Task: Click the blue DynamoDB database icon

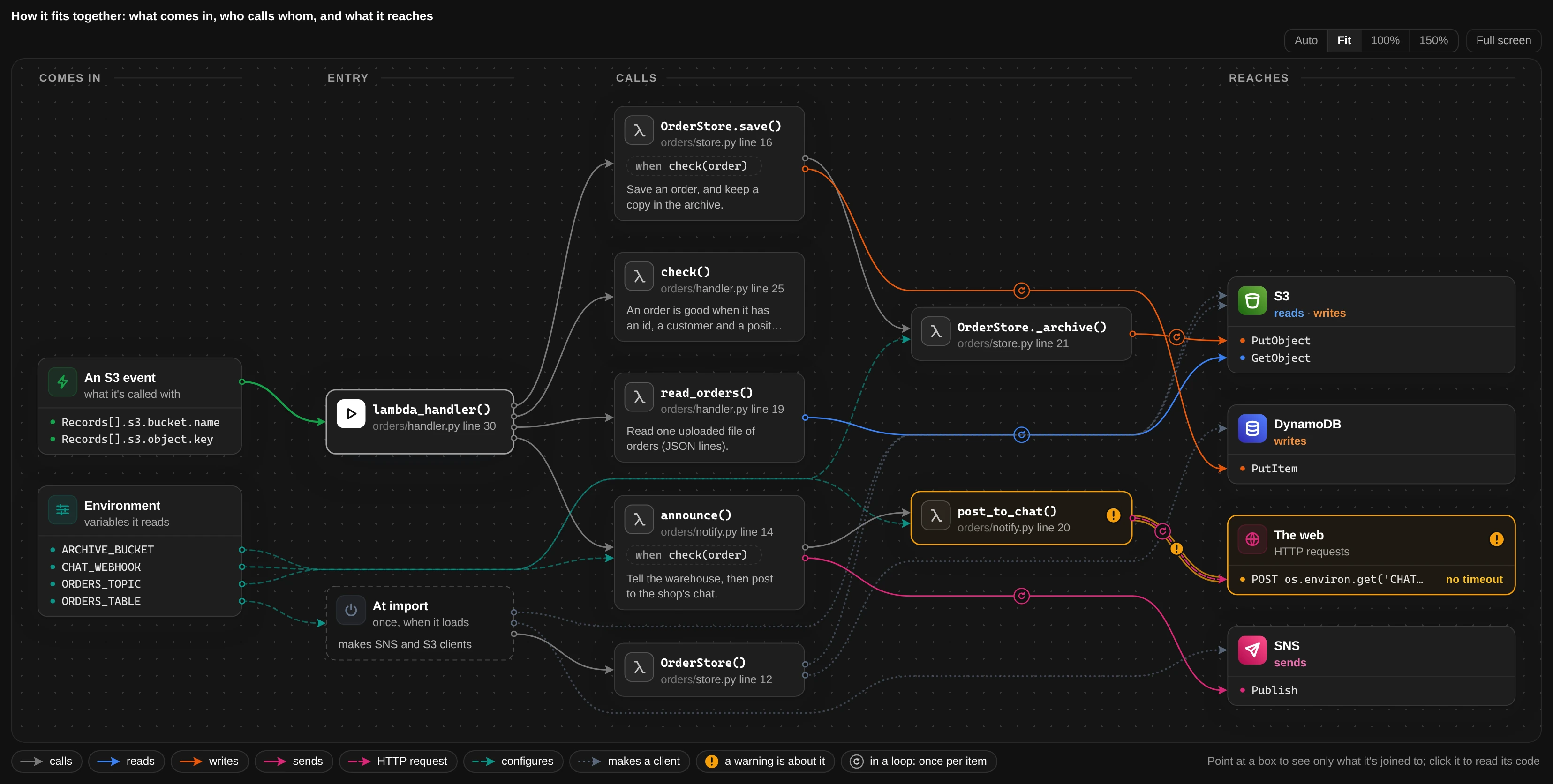Action: point(1252,428)
